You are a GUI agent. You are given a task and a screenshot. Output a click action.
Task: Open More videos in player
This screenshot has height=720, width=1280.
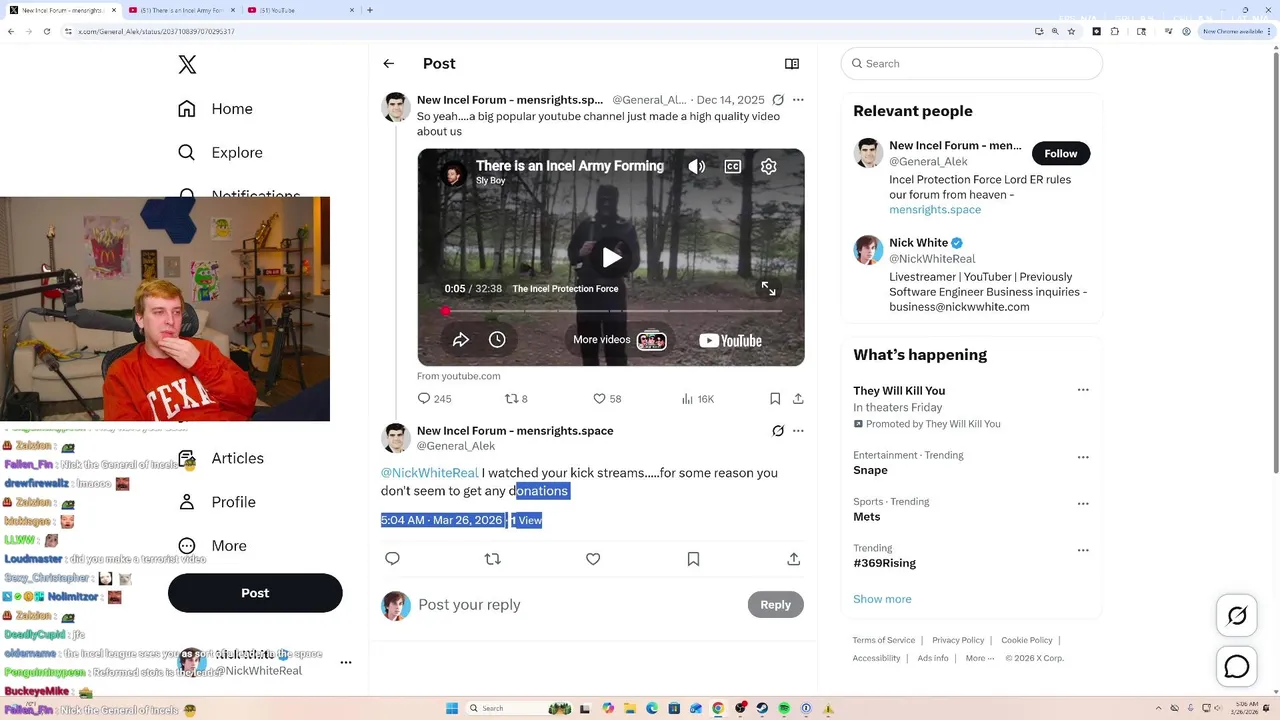click(619, 340)
